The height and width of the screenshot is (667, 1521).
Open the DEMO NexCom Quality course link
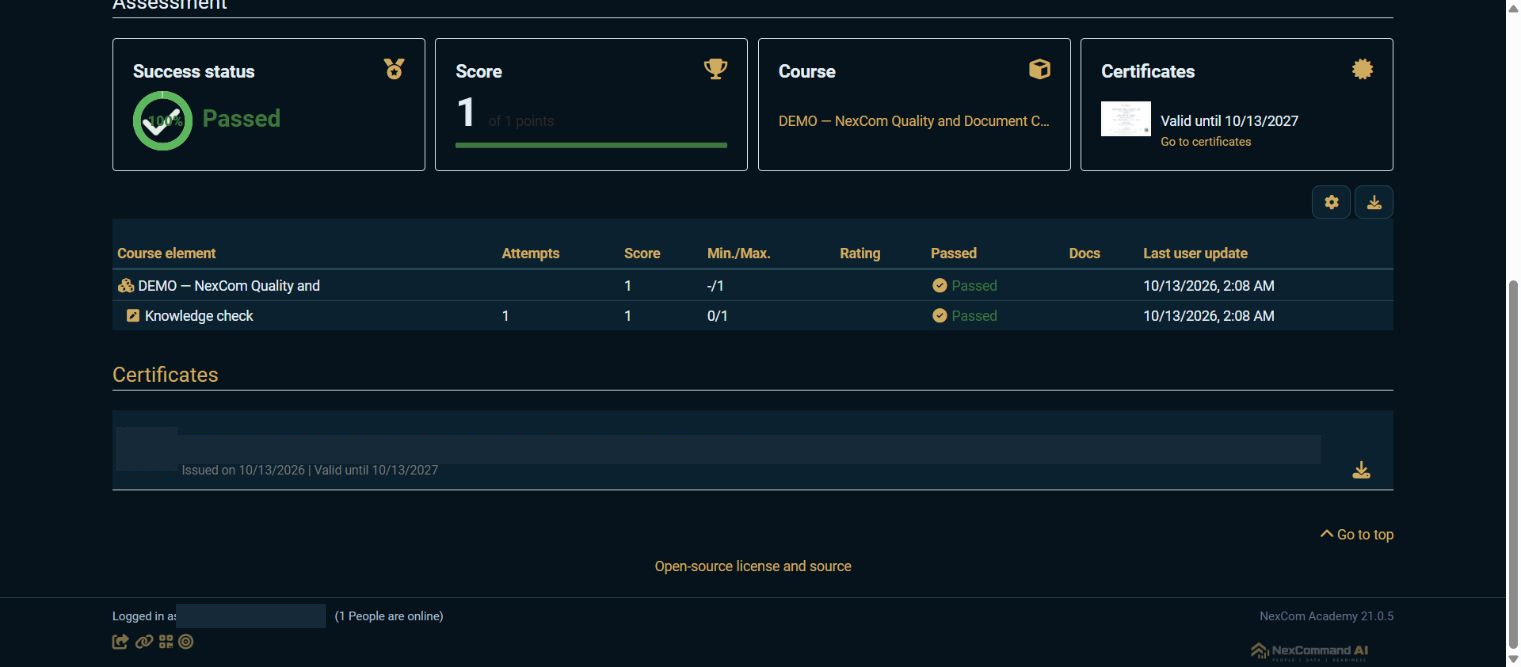(914, 121)
